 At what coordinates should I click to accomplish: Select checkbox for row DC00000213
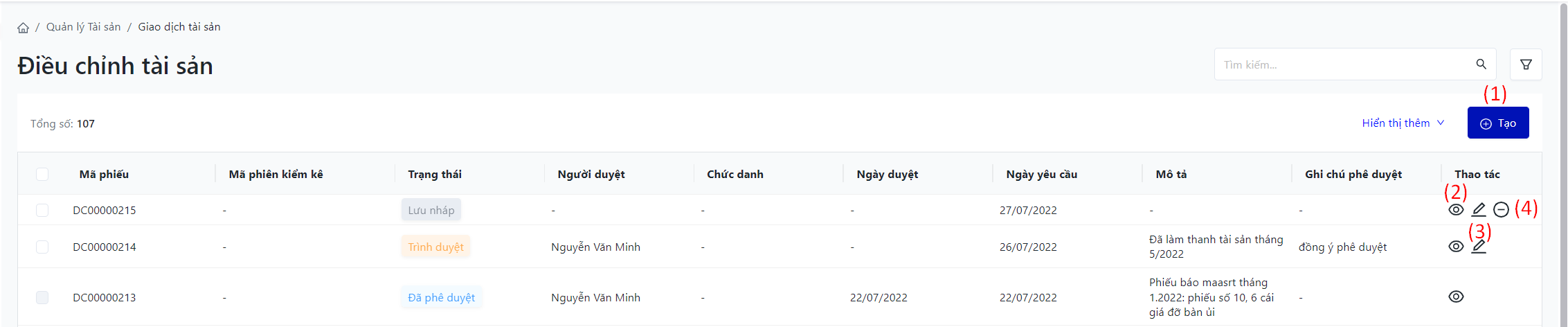(x=42, y=297)
